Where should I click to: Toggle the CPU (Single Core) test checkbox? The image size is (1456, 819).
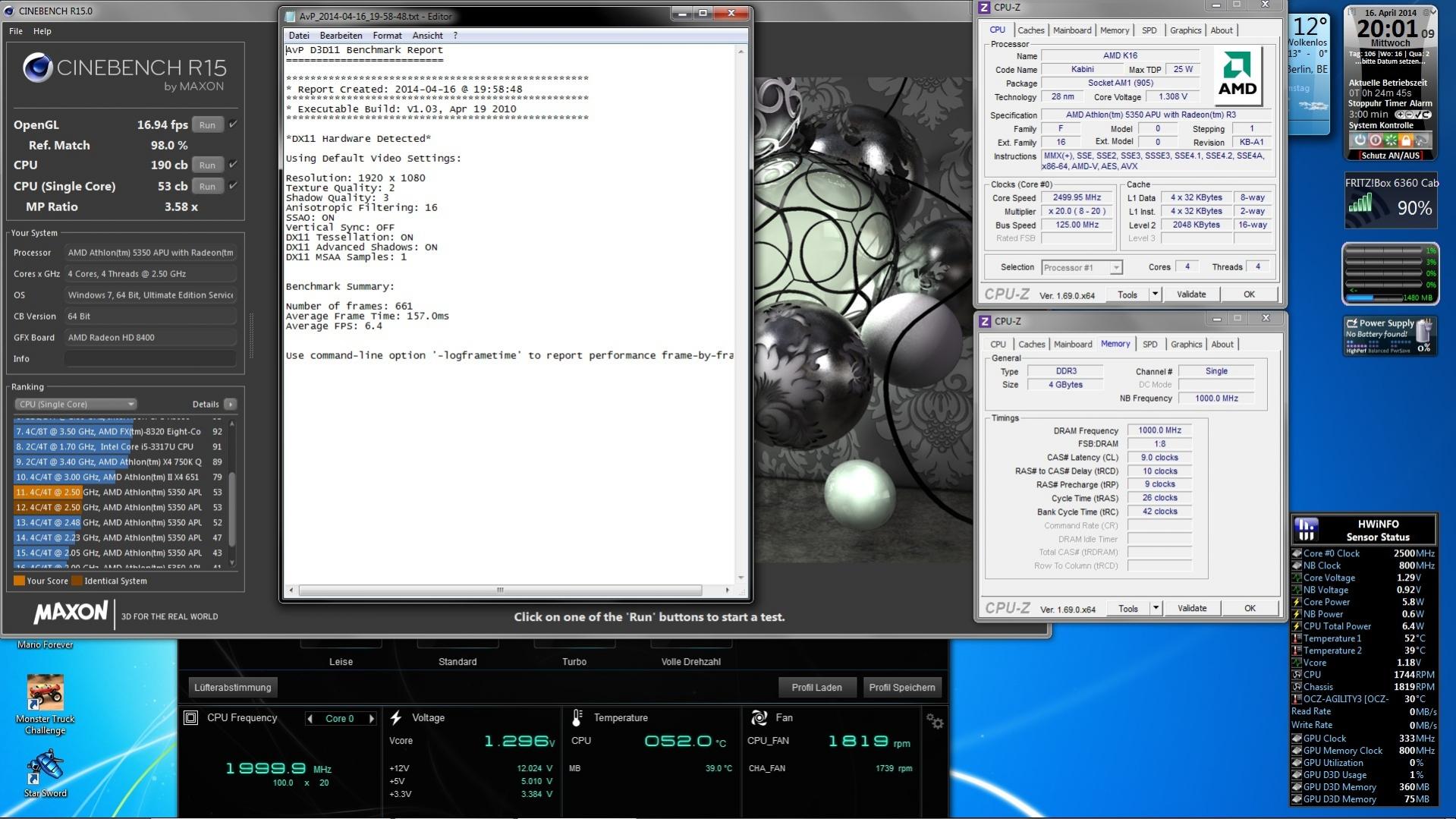point(233,186)
